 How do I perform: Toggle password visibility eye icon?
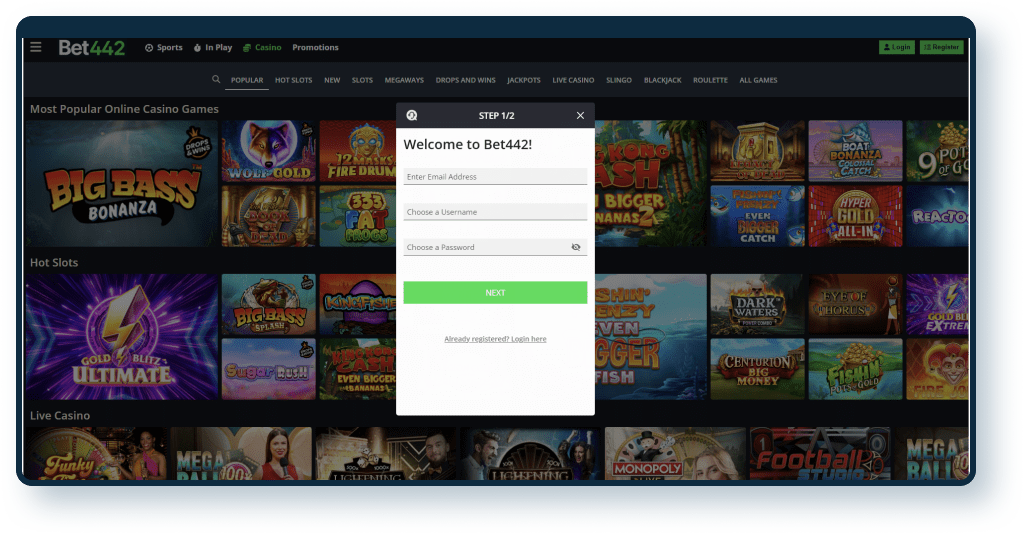click(575, 247)
